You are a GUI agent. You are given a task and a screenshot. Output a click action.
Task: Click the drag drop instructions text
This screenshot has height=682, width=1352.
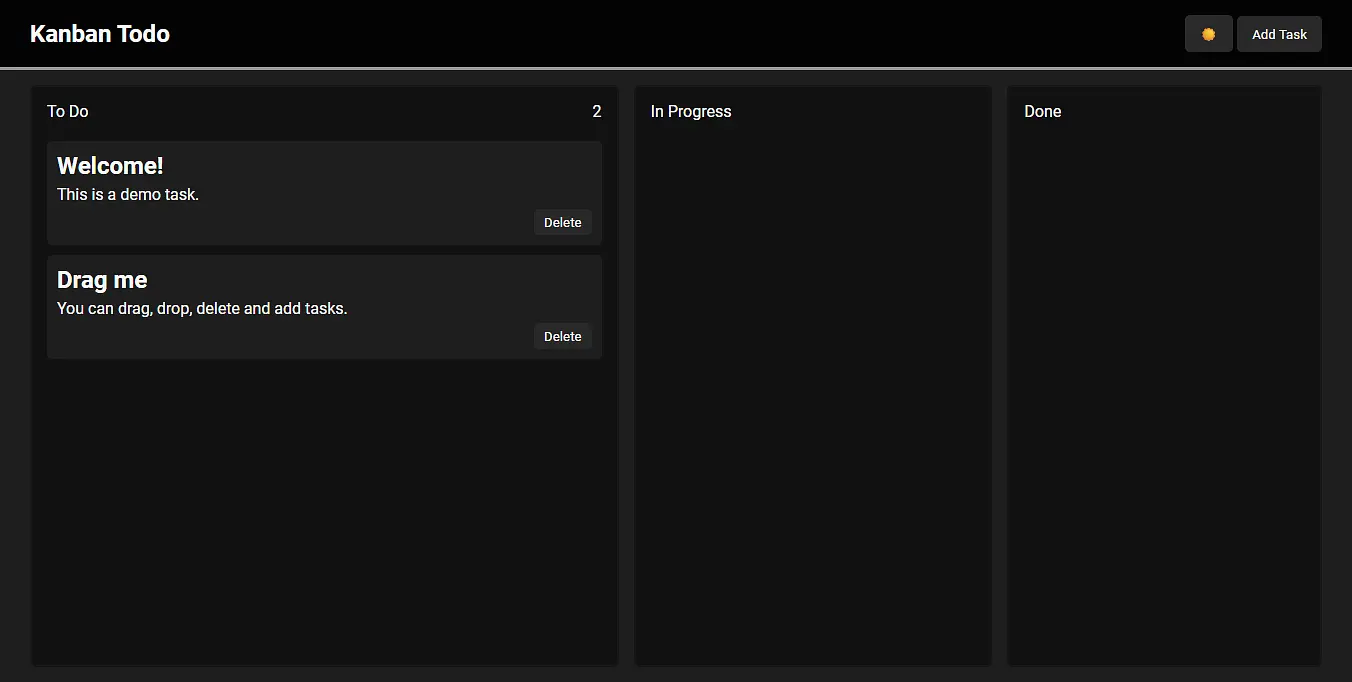pyautogui.click(x=202, y=308)
